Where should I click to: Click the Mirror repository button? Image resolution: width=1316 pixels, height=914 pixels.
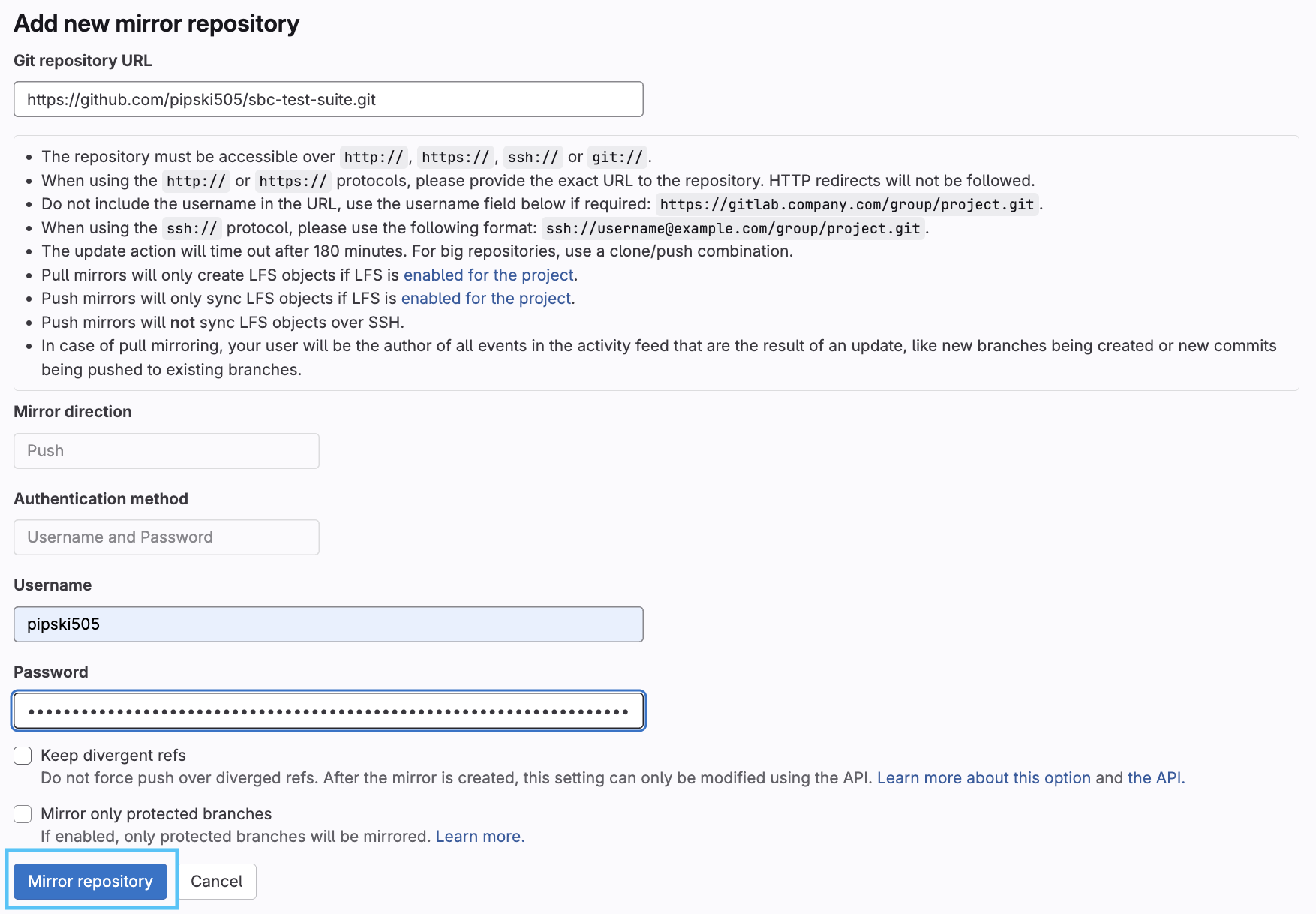90,881
